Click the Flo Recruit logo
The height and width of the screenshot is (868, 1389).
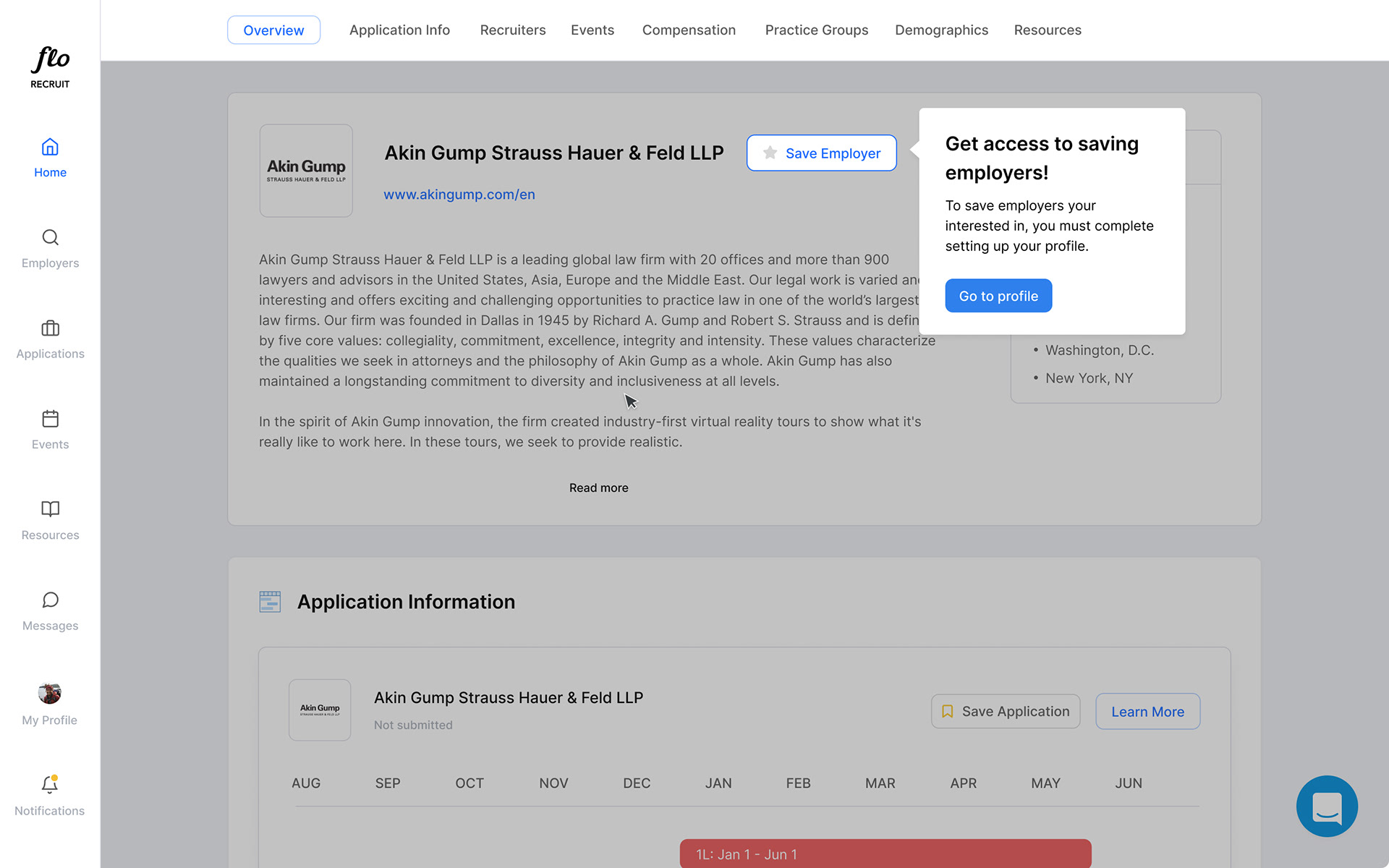coord(50,68)
